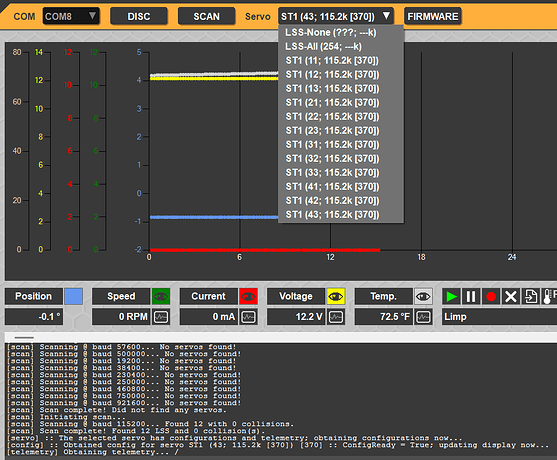Open the Temp graph icon beside 72.5 °F
The image size is (557, 460).
click(423, 317)
